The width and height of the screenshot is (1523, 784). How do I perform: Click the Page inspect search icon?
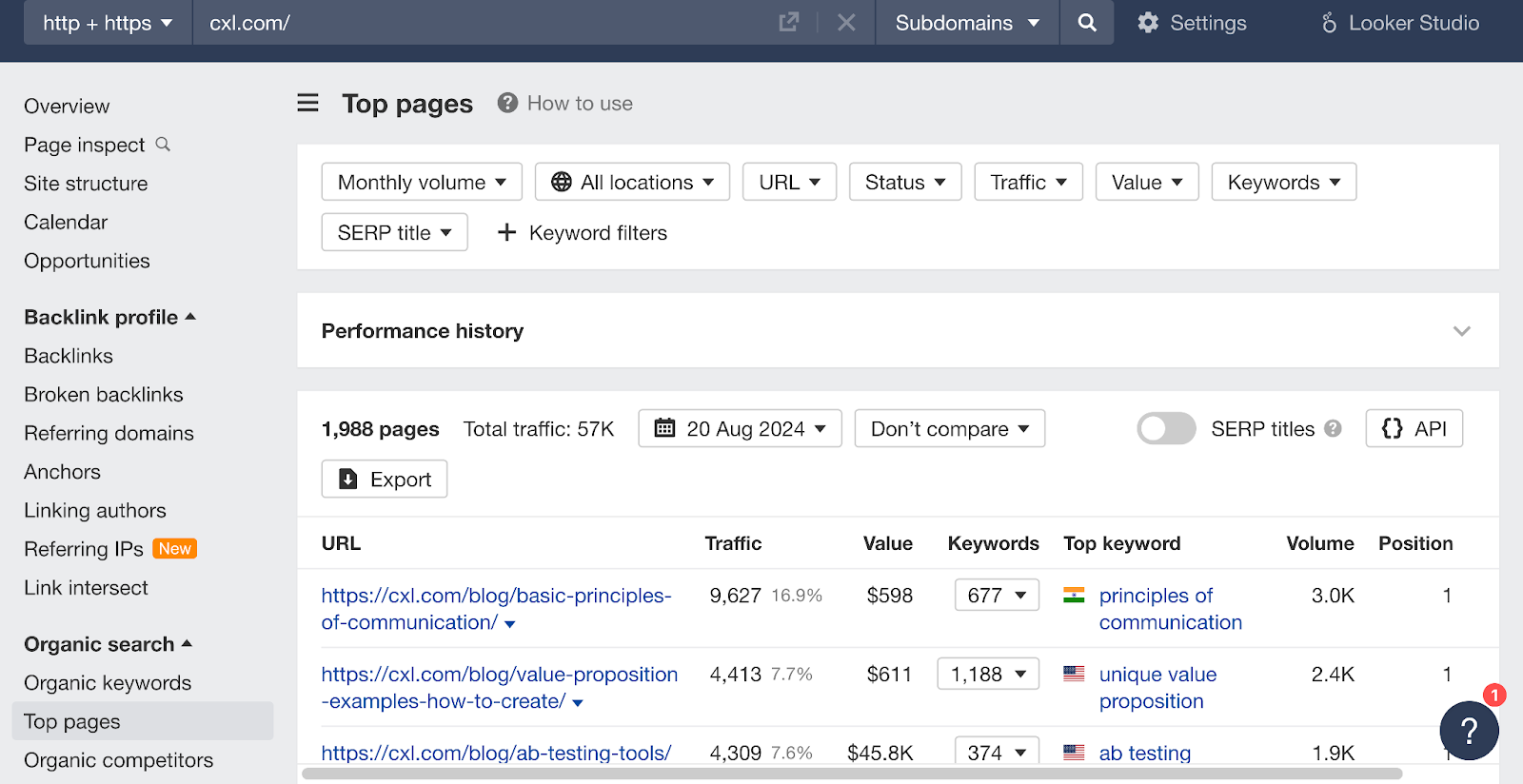pyautogui.click(x=163, y=144)
